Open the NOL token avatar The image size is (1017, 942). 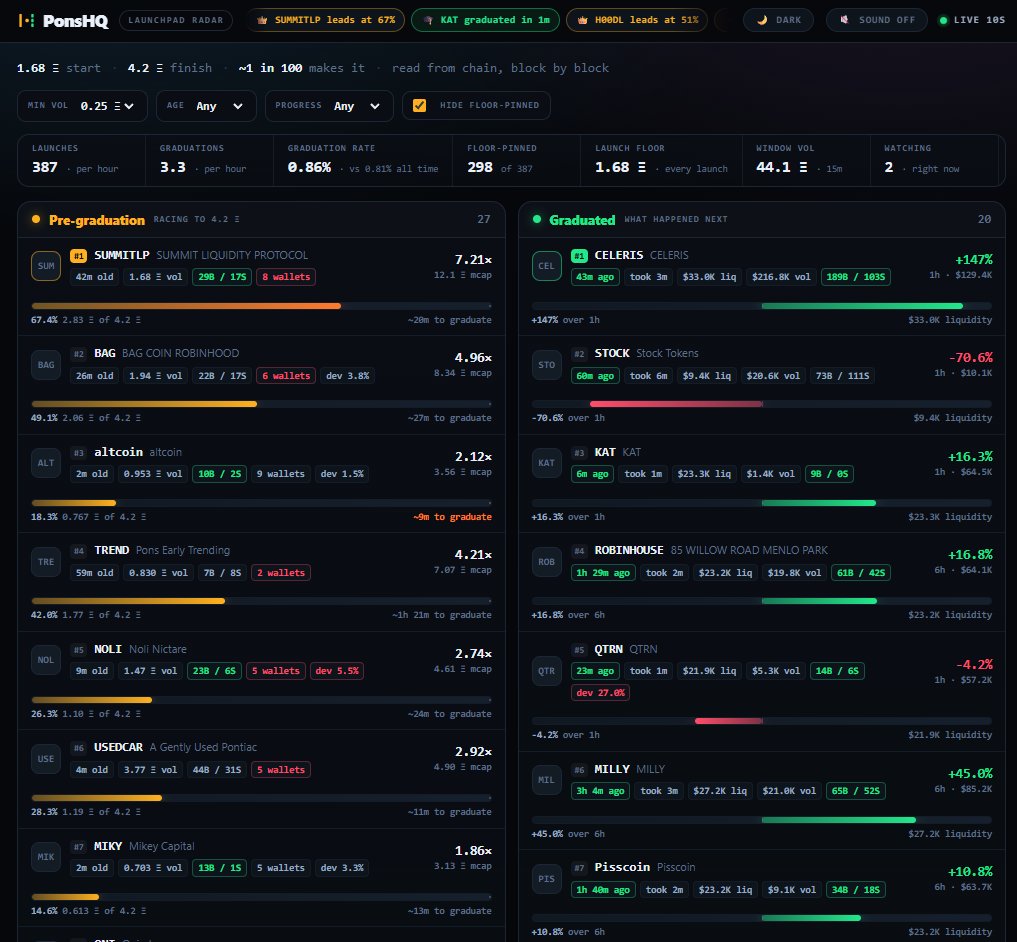pyautogui.click(x=46, y=660)
